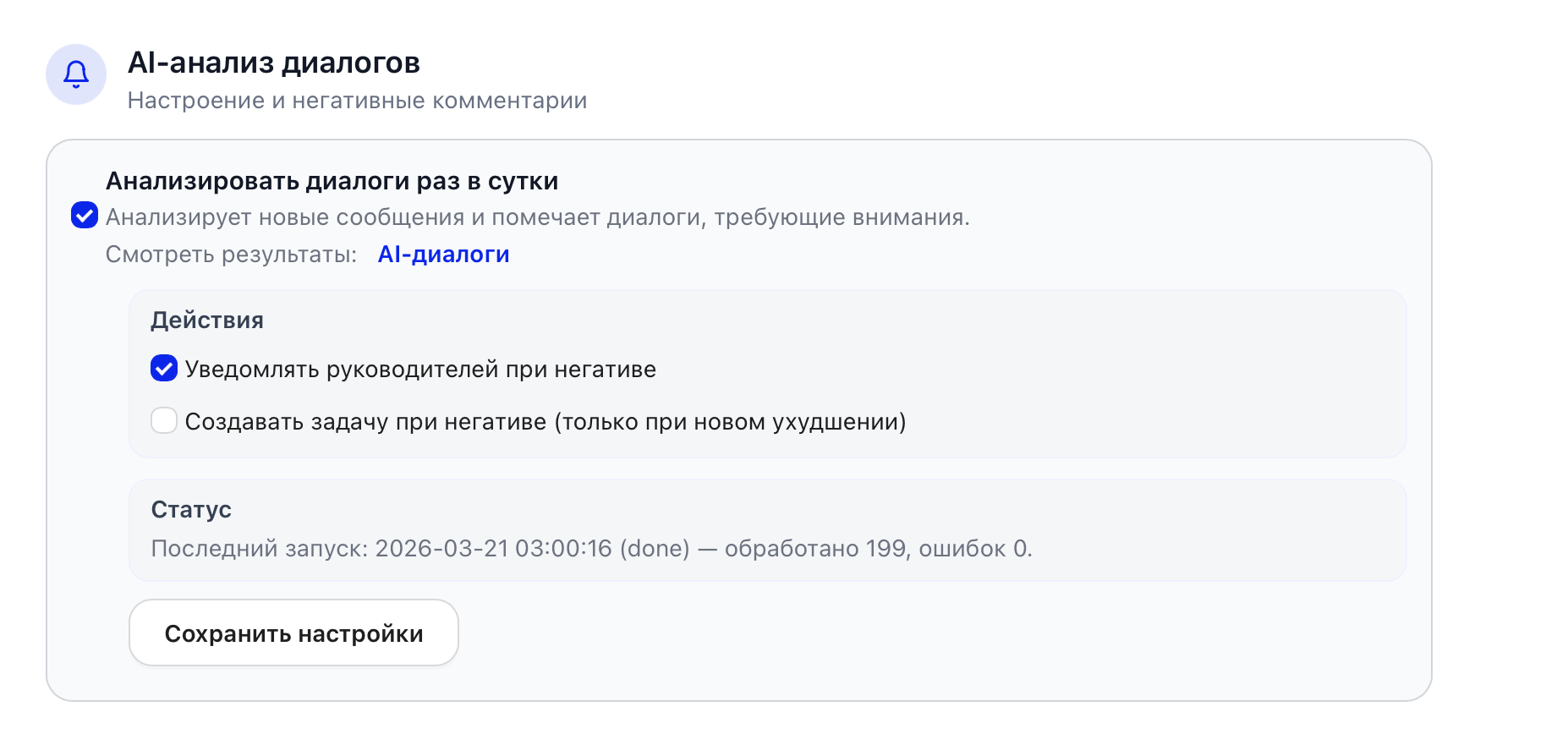This screenshot has width=1568, height=734.
Task: Click the Настроение и негативные комментарии subtitle
Action: pos(357,101)
